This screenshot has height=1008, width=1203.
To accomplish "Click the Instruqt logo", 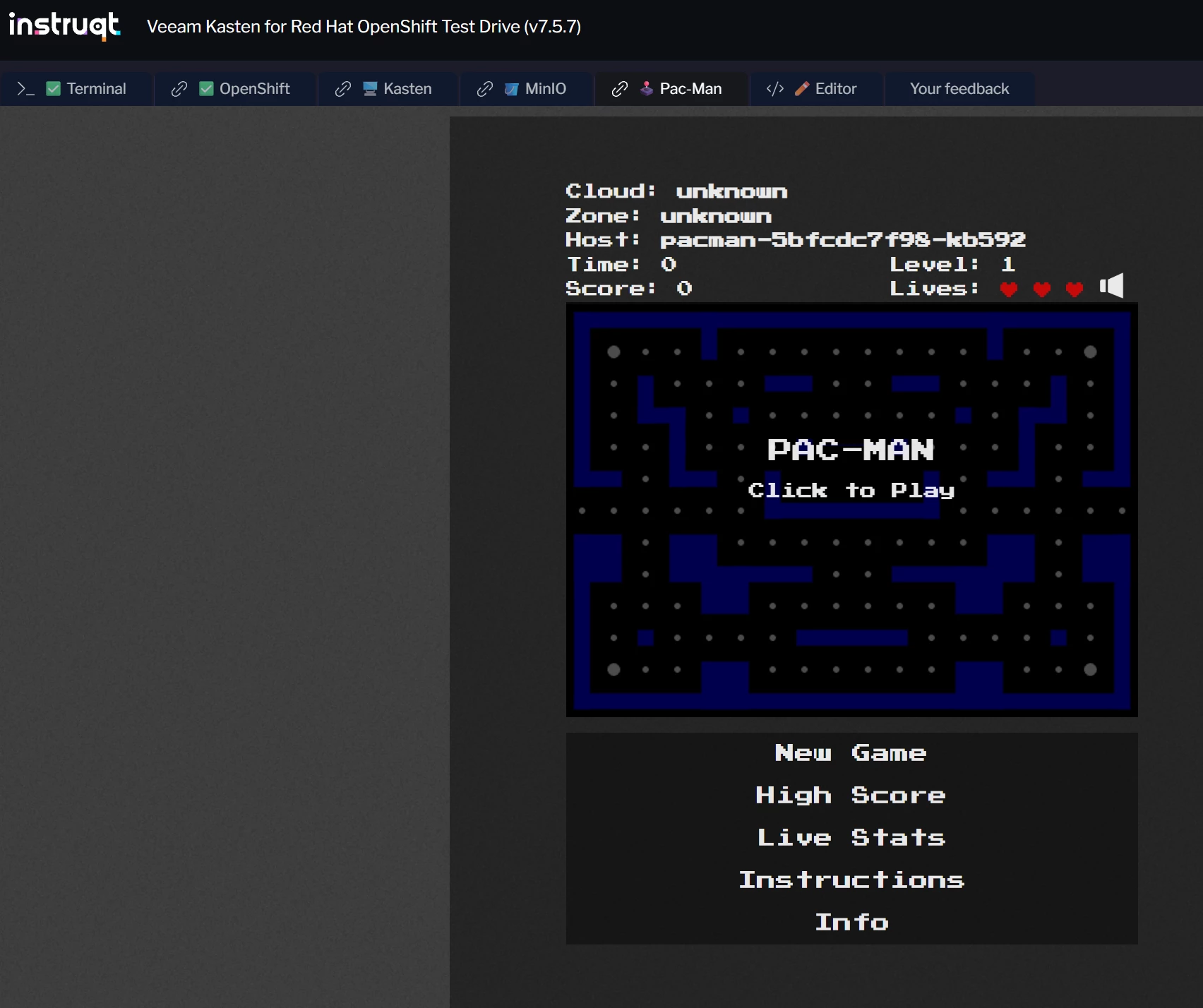I will click(64, 25).
